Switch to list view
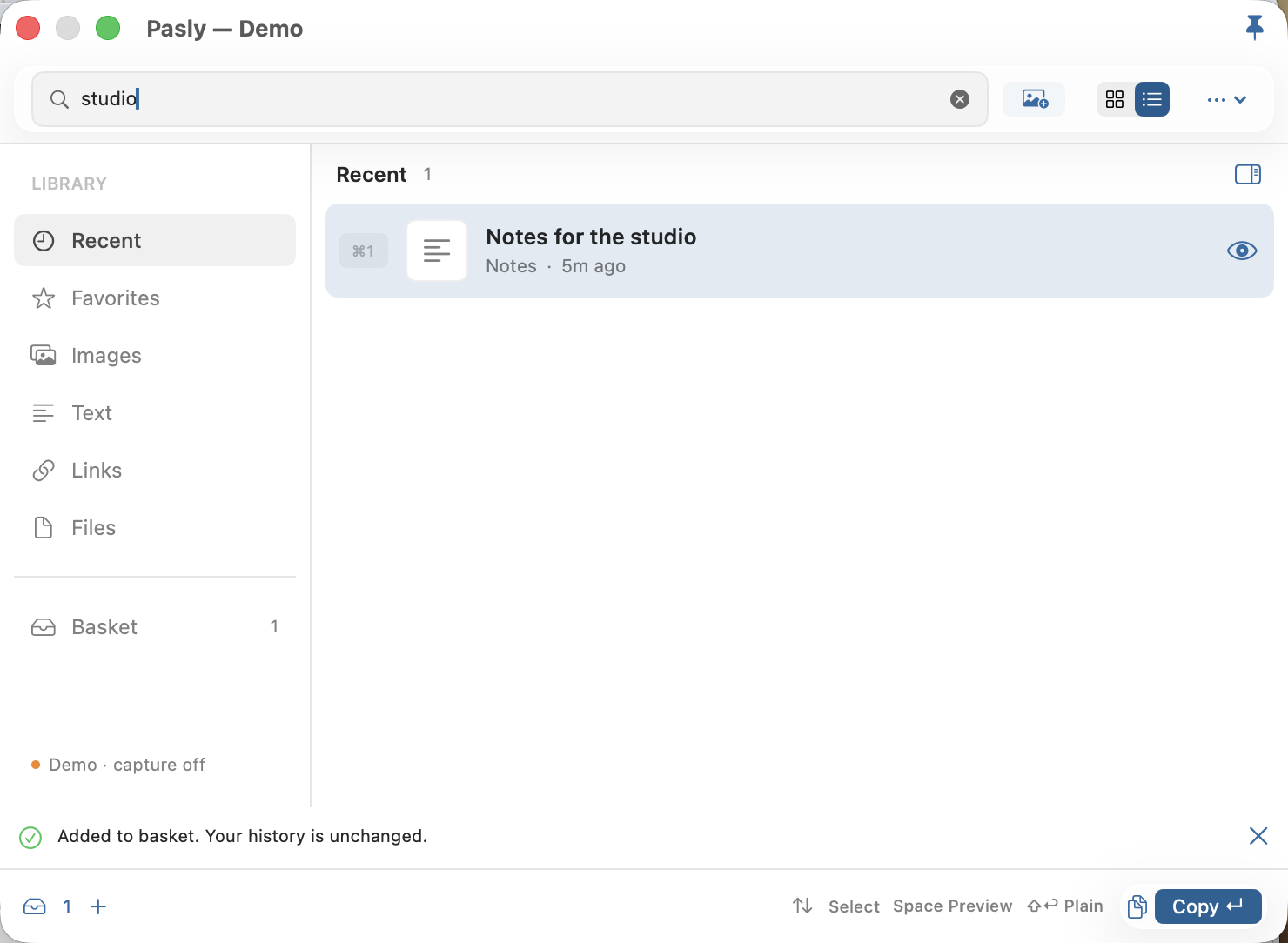The height and width of the screenshot is (943, 1288). click(1152, 99)
